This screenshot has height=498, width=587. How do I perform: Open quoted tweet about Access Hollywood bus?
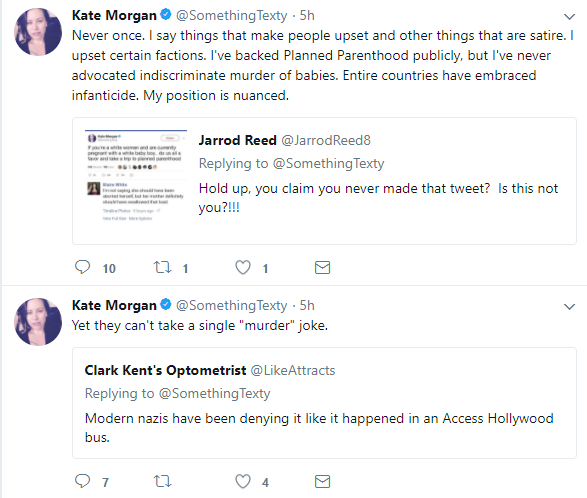coord(324,403)
